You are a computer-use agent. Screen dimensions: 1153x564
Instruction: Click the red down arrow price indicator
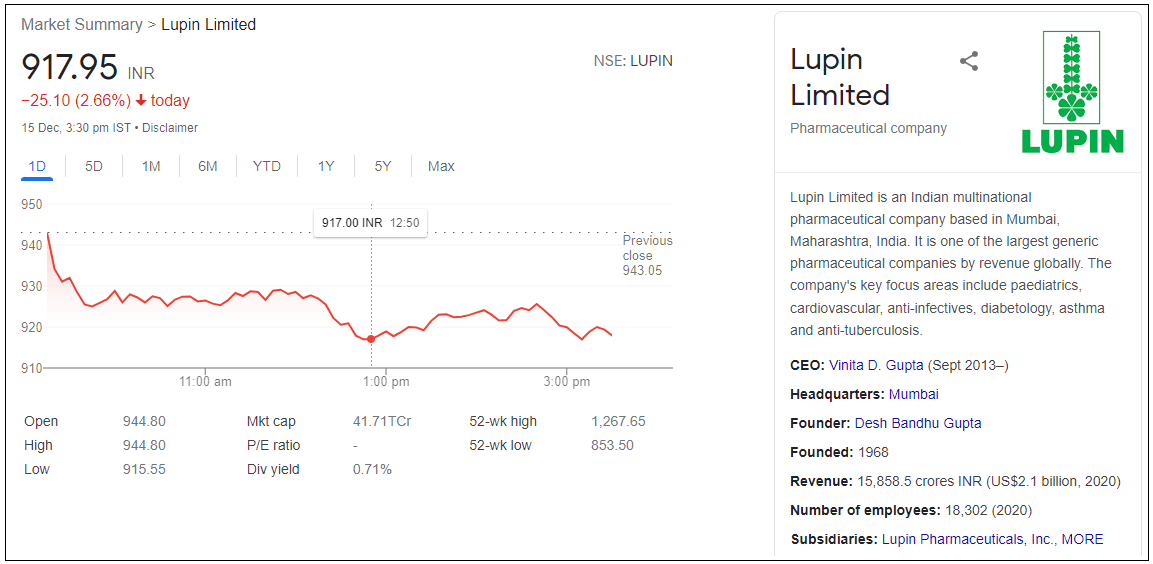click(141, 100)
